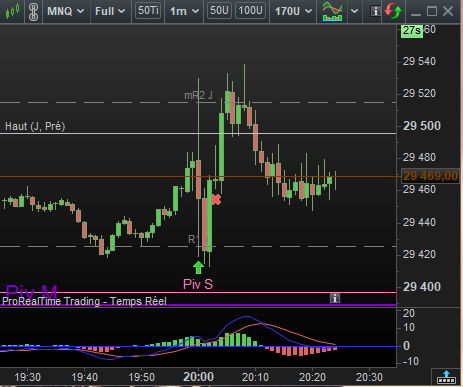This screenshot has height=387, width=463.
Task: Click the toolbar info icon
Action: (375, 11)
